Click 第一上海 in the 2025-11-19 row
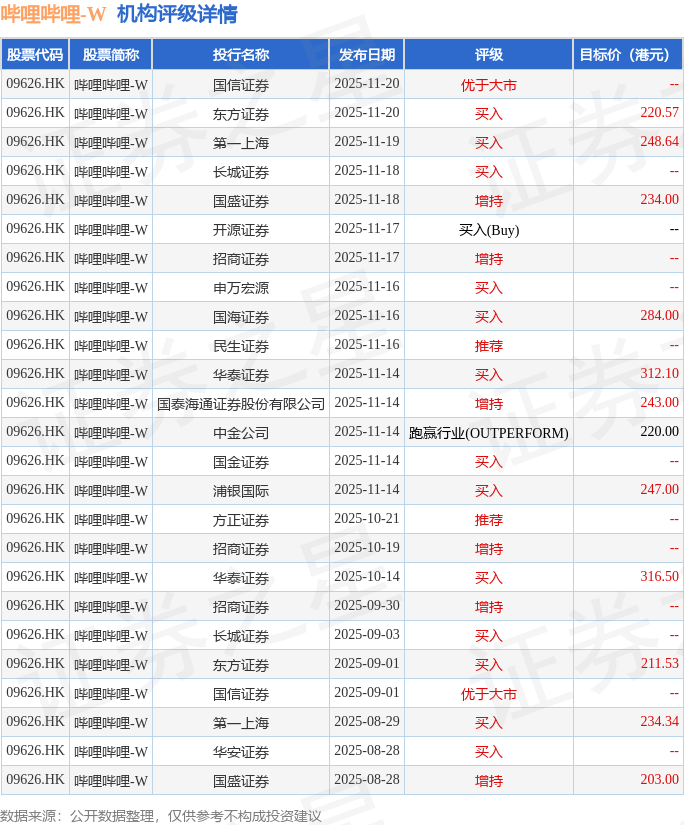The image size is (684, 825). [x=241, y=143]
